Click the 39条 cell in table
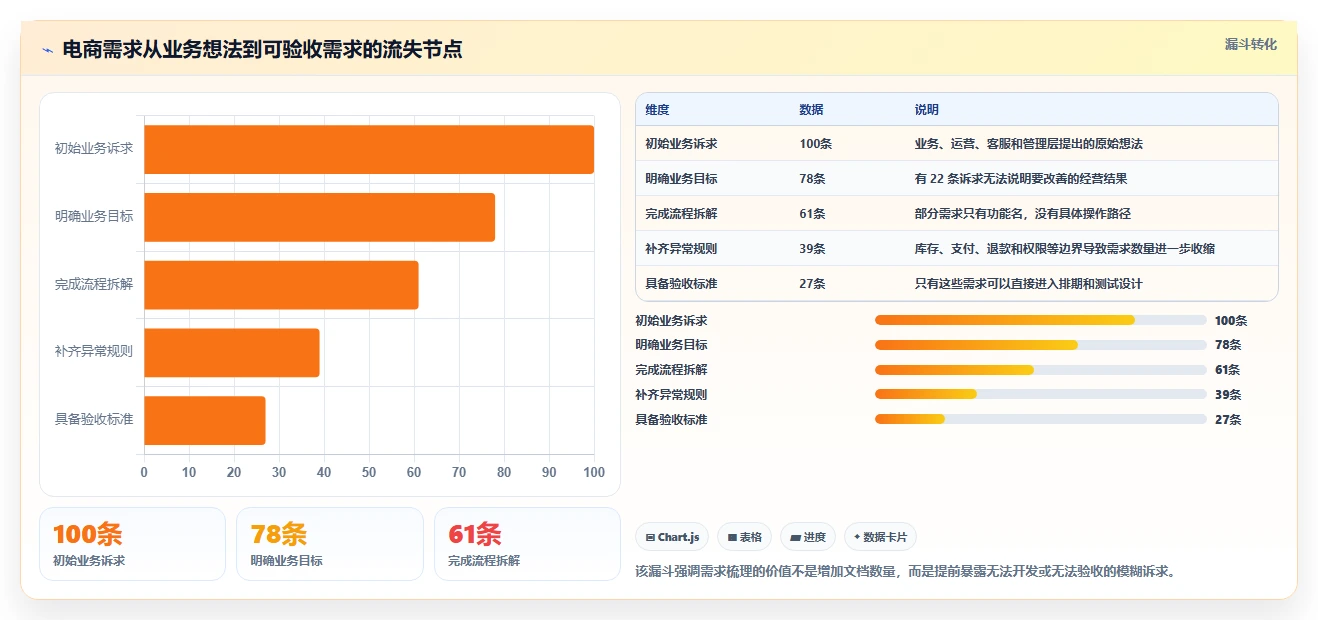The width and height of the screenshot is (1318, 620). [812, 249]
